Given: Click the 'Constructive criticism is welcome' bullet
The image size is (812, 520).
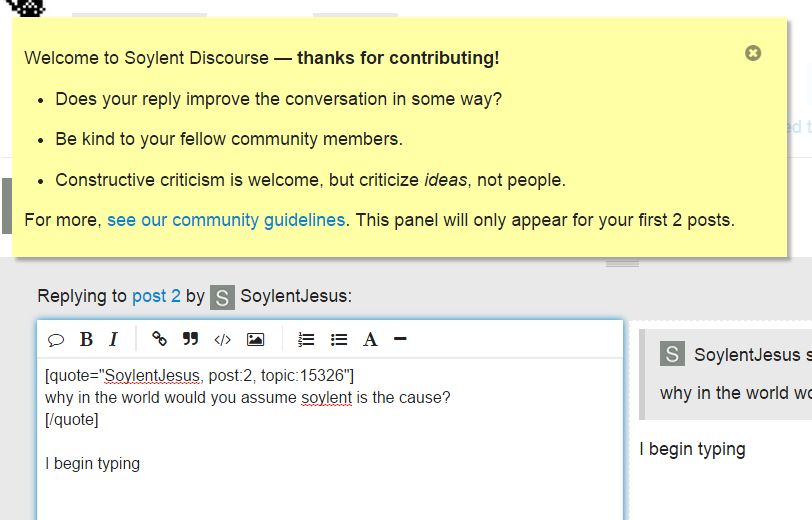Looking at the screenshot, I should [x=311, y=180].
